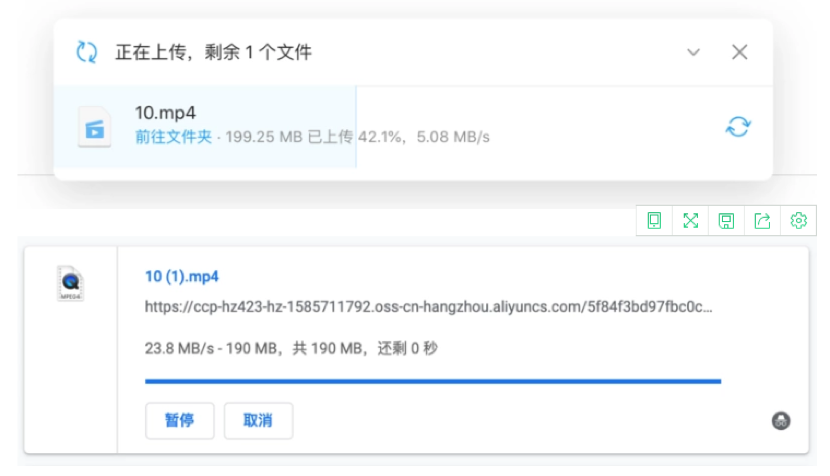Close the upload status panel
The height and width of the screenshot is (476, 830).
pyautogui.click(x=739, y=52)
